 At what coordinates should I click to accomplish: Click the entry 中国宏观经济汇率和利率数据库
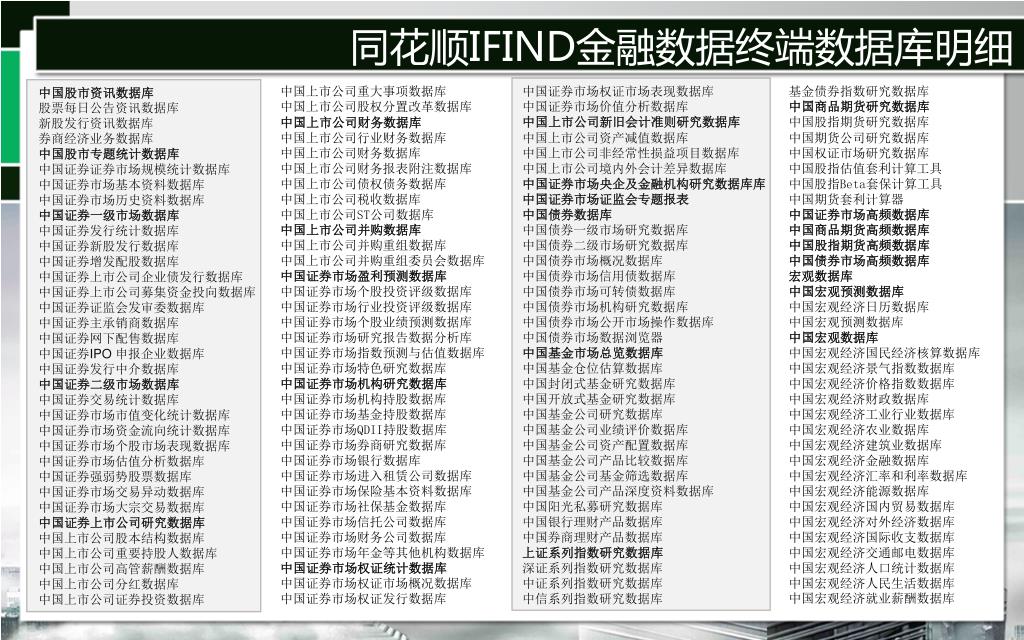[x=878, y=476]
